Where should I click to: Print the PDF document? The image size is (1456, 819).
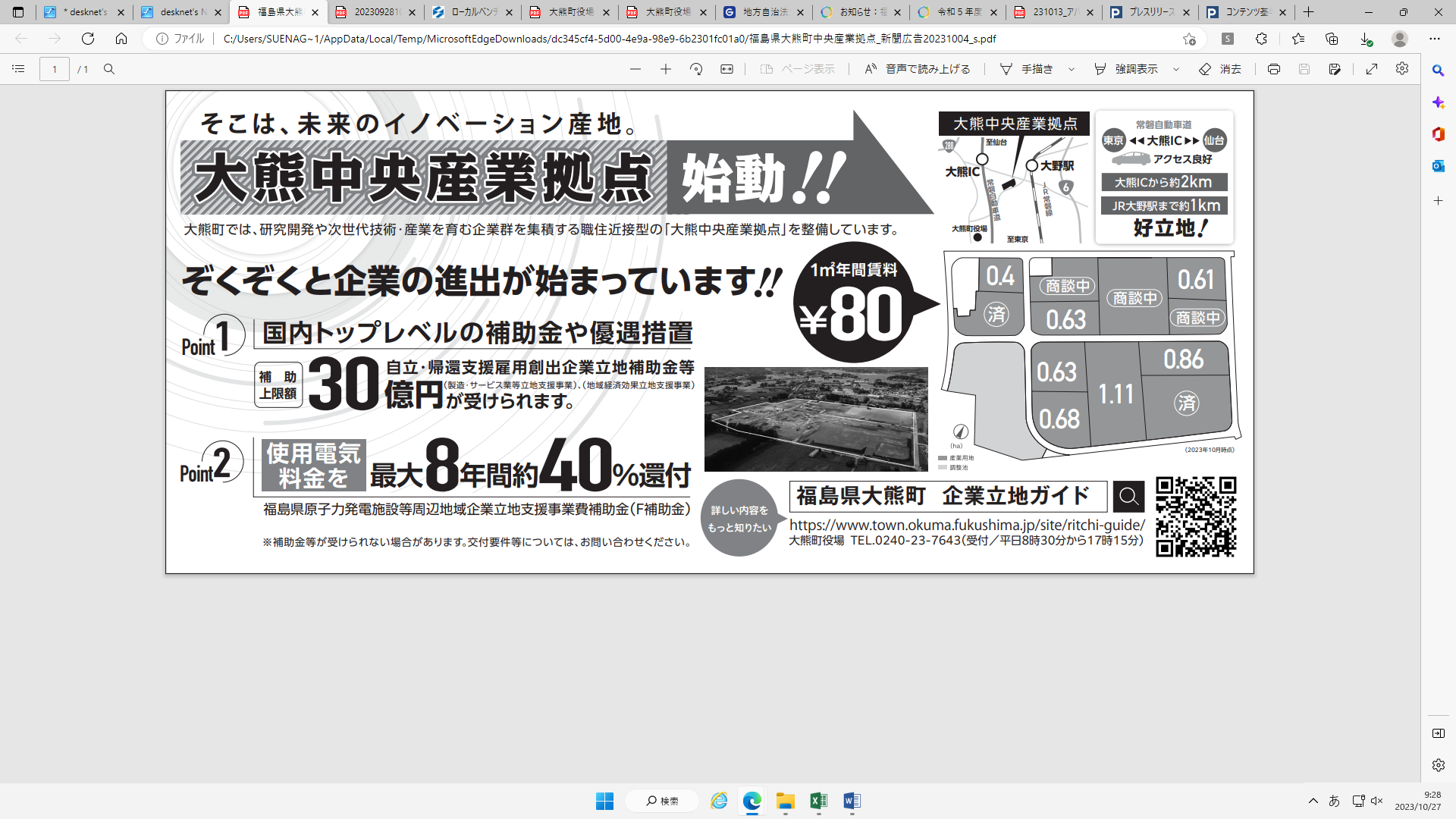pos(1274,69)
